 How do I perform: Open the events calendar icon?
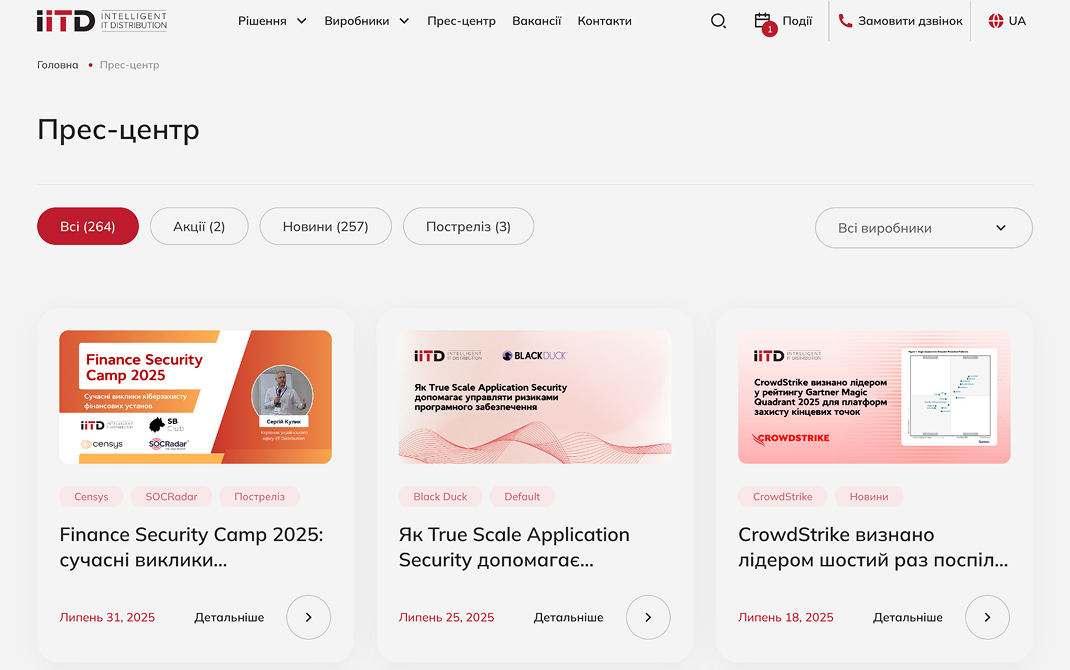click(x=763, y=21)
